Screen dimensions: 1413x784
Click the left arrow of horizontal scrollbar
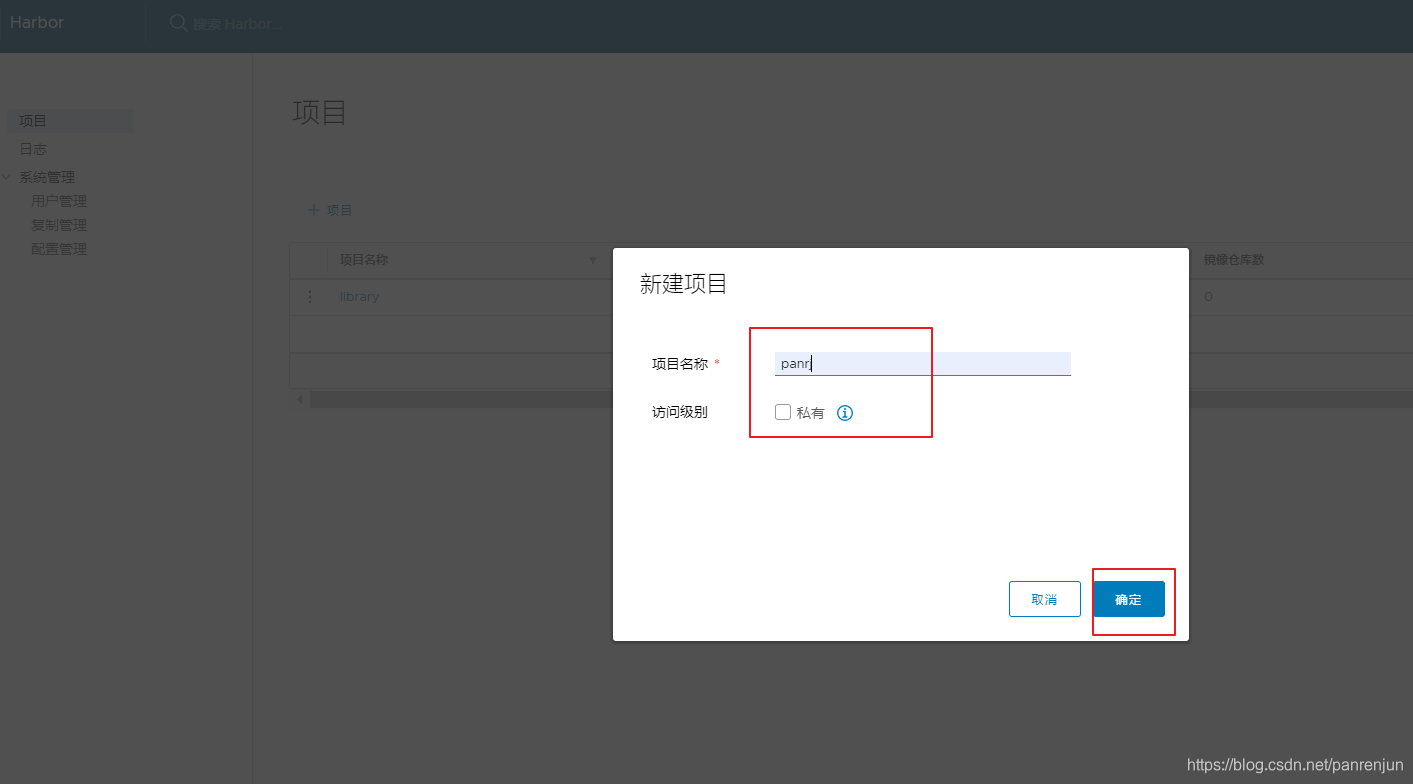click(x=299, y=399)
